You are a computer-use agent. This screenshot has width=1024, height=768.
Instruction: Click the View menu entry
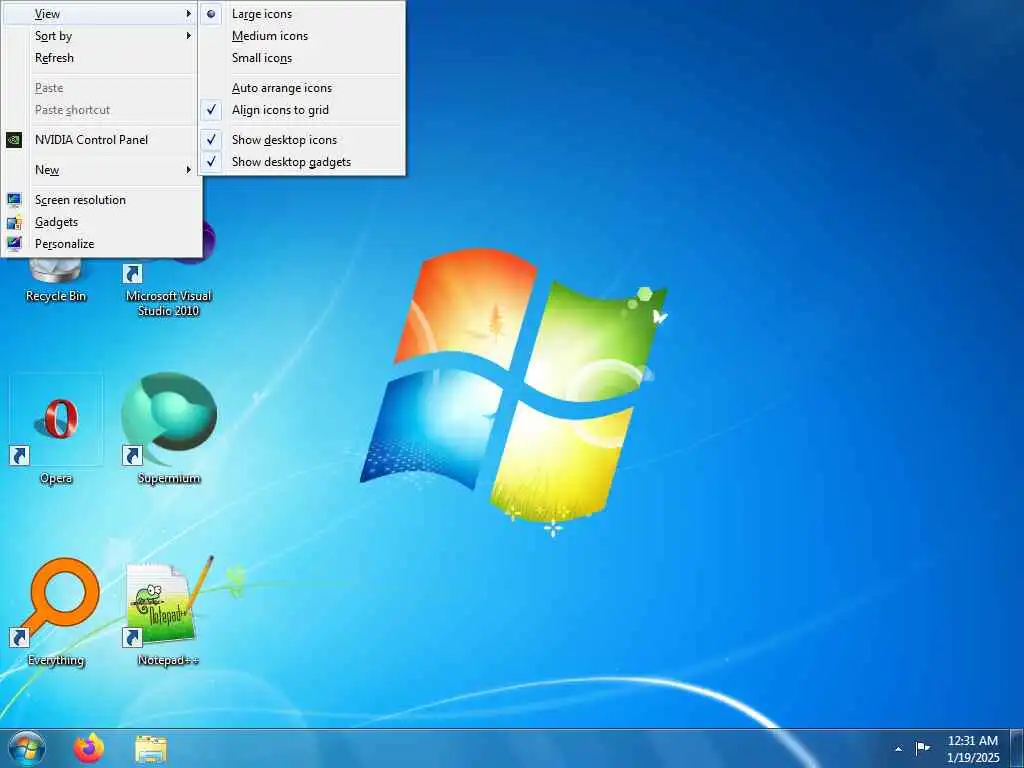pyautogui.click(x=102, y=14)
